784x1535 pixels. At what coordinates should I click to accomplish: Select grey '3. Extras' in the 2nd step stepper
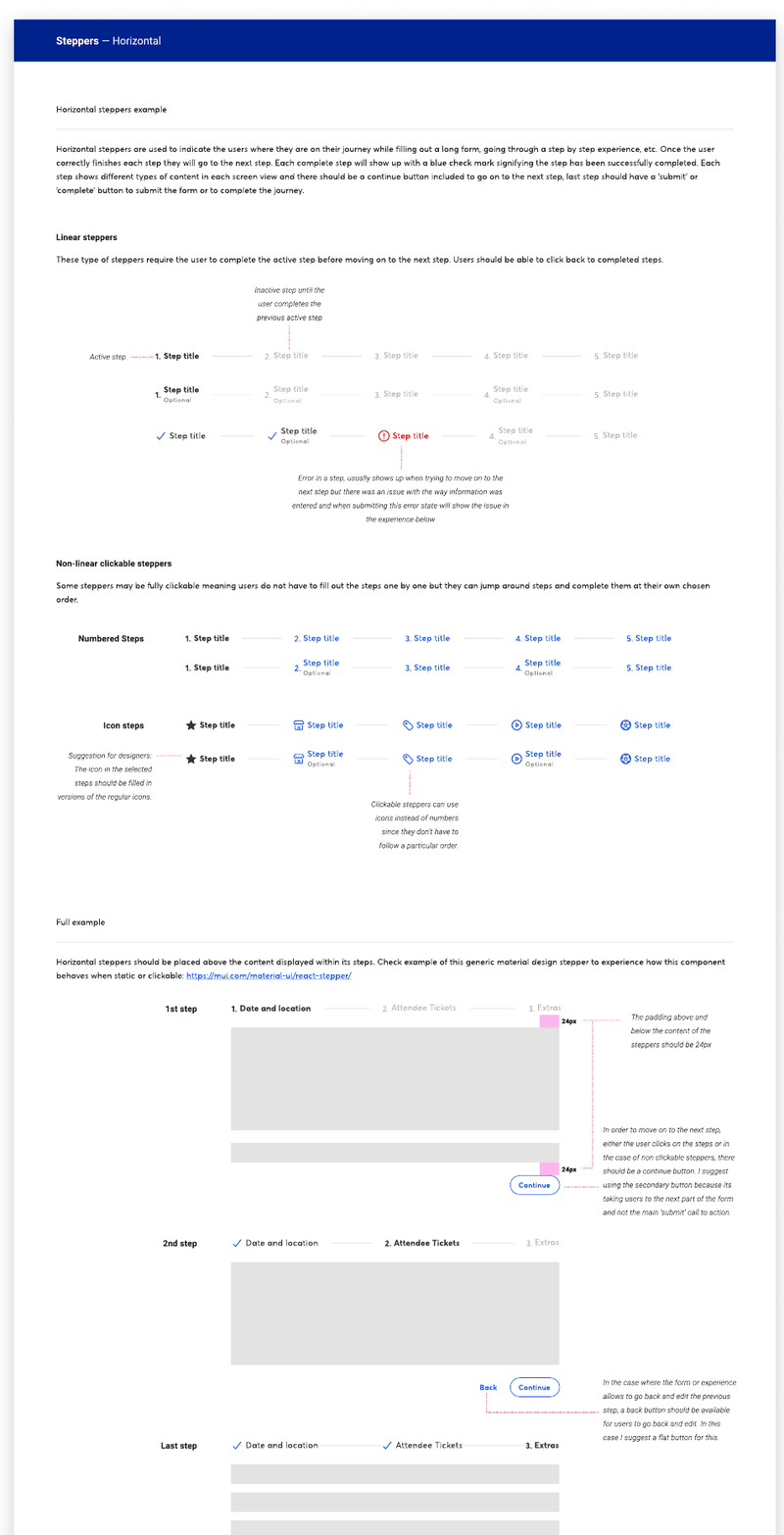pos(543,1243)
